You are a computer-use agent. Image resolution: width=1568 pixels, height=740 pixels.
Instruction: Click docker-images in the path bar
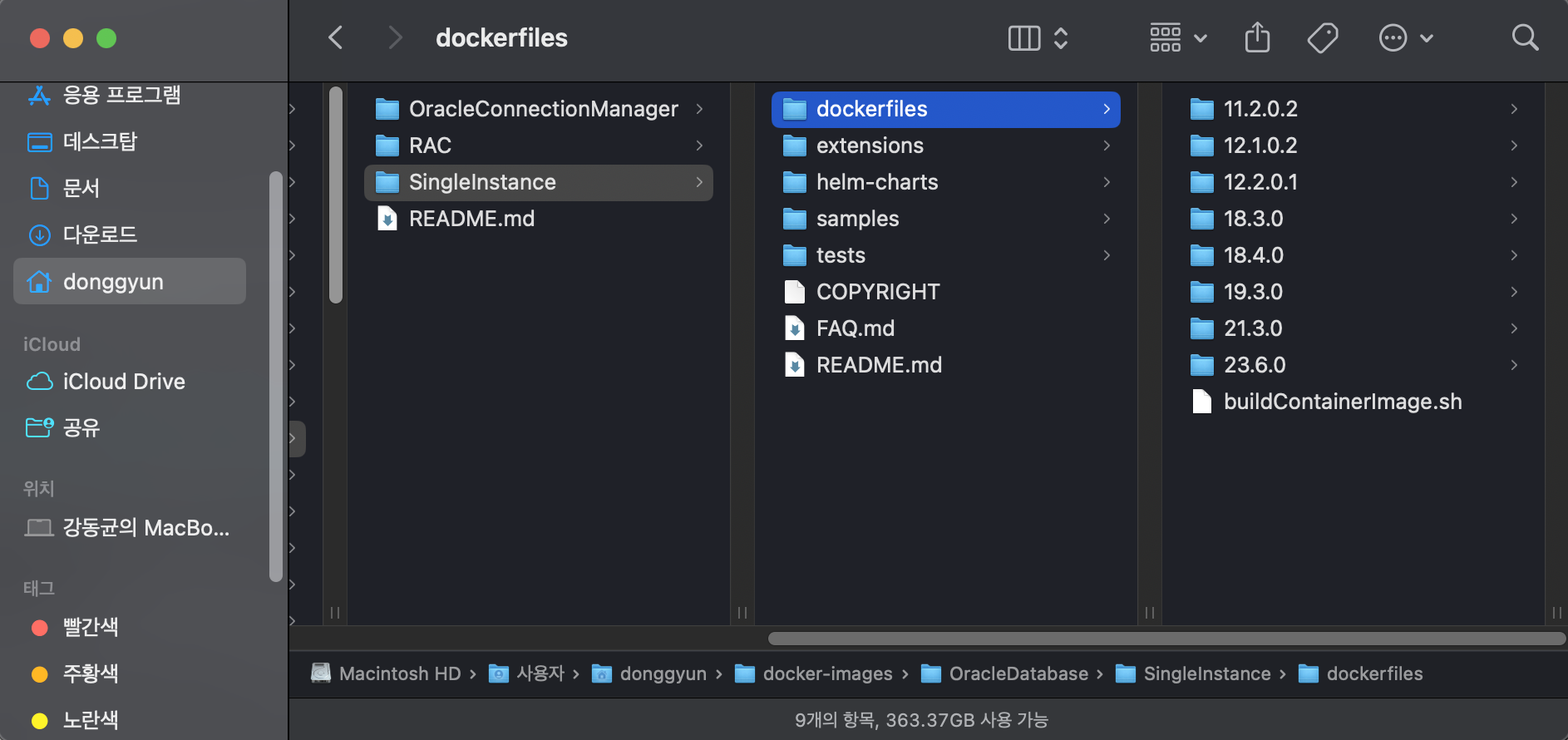(x=827, y=673)
